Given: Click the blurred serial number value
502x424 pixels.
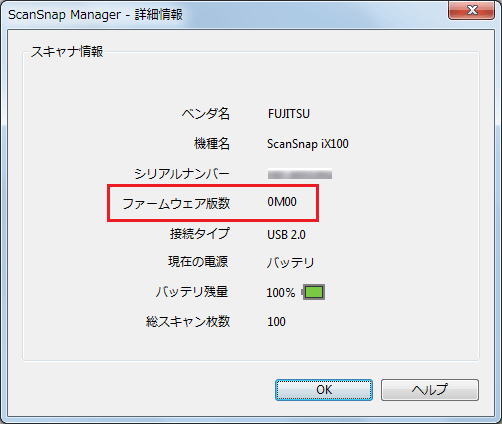Looking at the screenshot, I should click(x=300, y=174).
